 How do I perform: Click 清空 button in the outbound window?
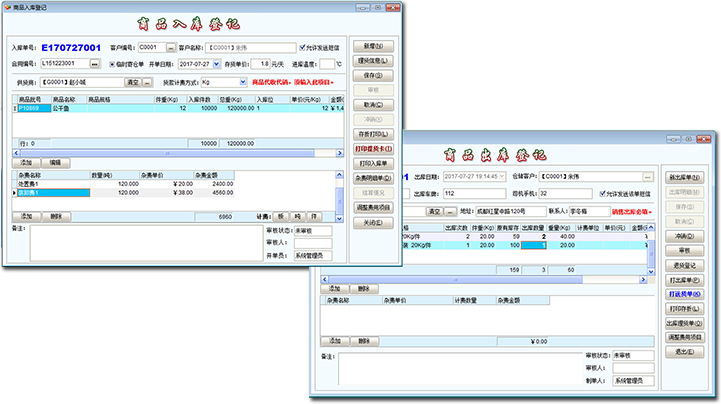[435, 211]
